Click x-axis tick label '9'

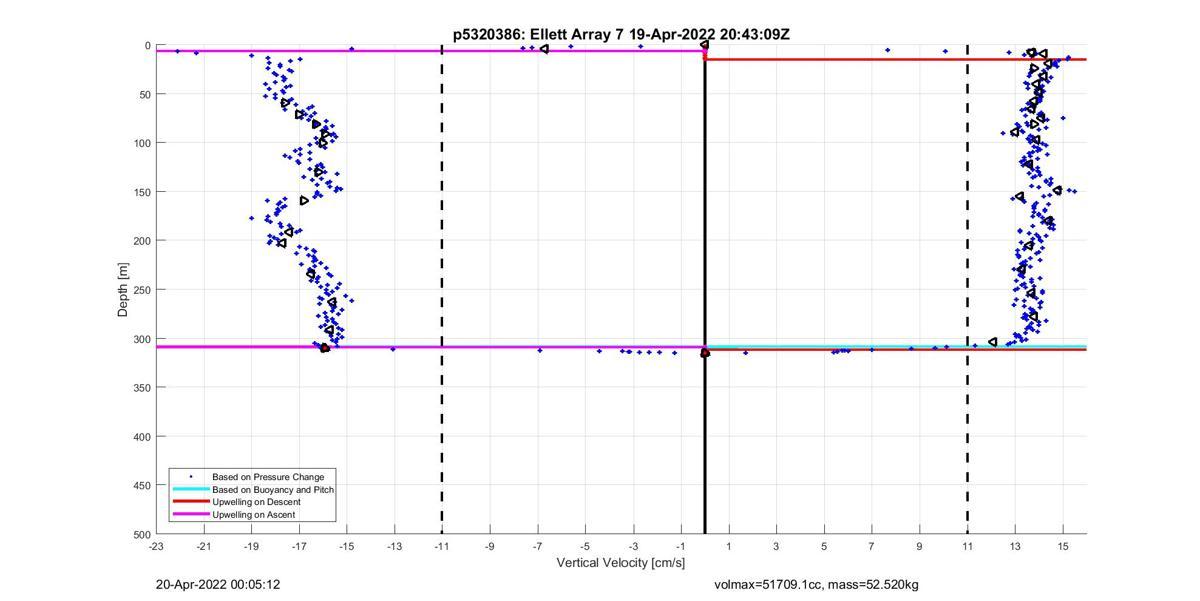pos(919,546)
